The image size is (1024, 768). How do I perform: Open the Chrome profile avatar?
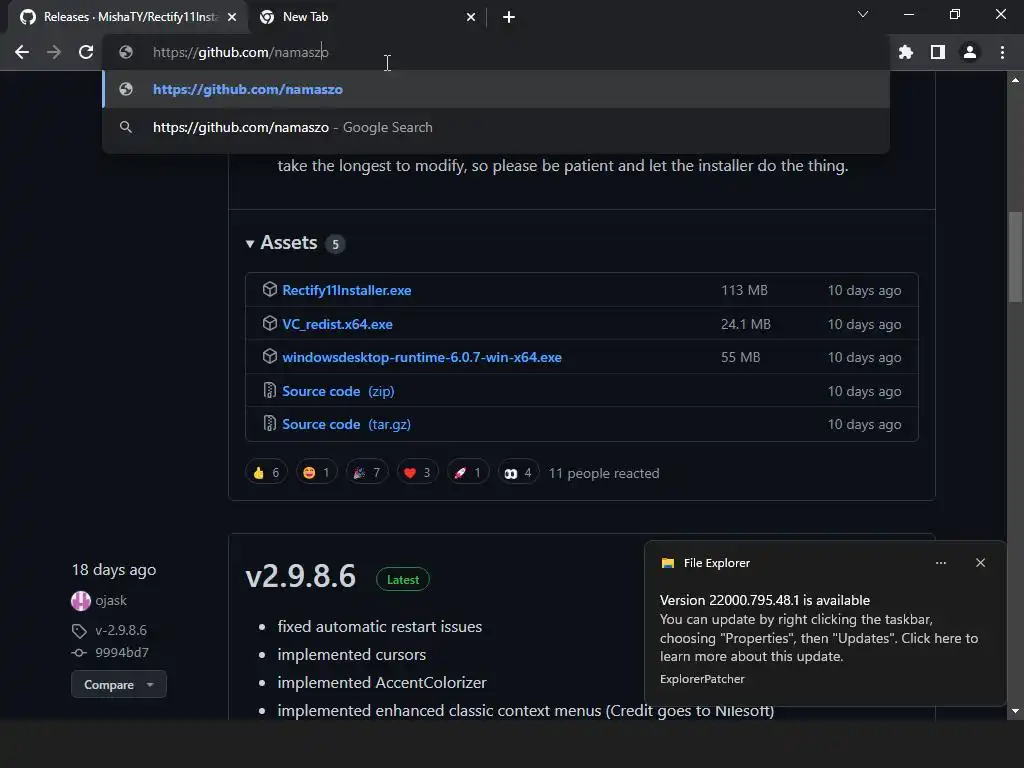click(970, 52)
